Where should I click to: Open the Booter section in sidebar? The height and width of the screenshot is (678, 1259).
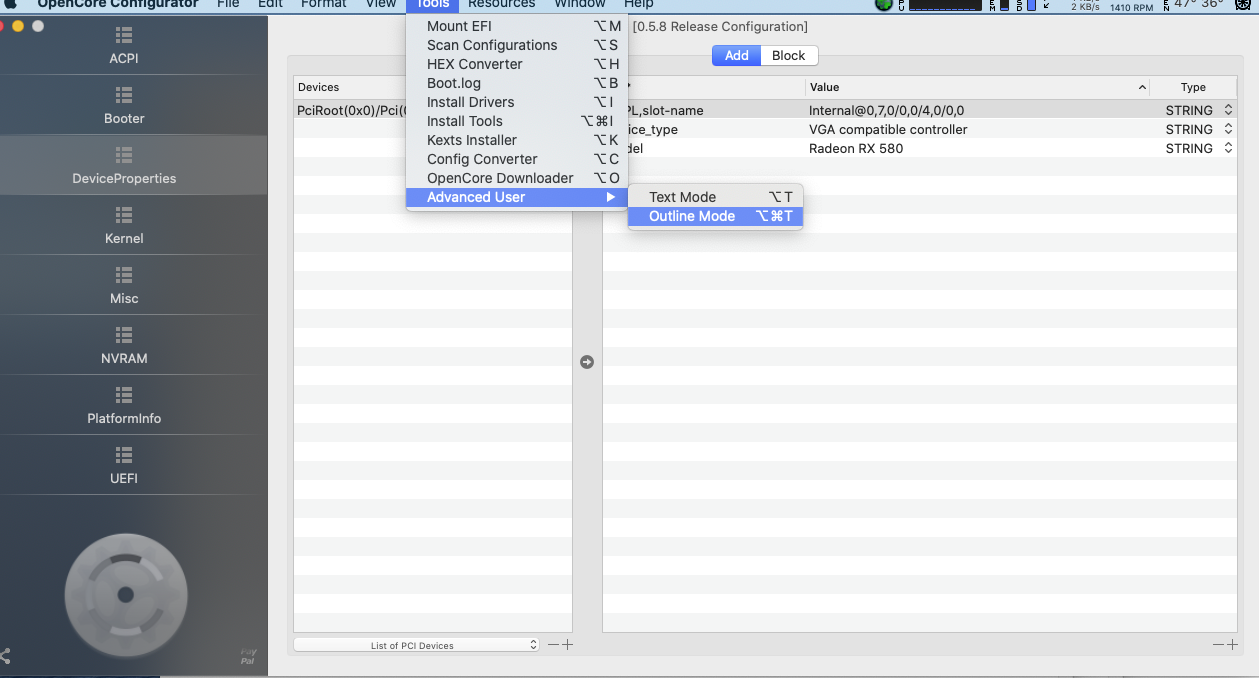point(124,106)
